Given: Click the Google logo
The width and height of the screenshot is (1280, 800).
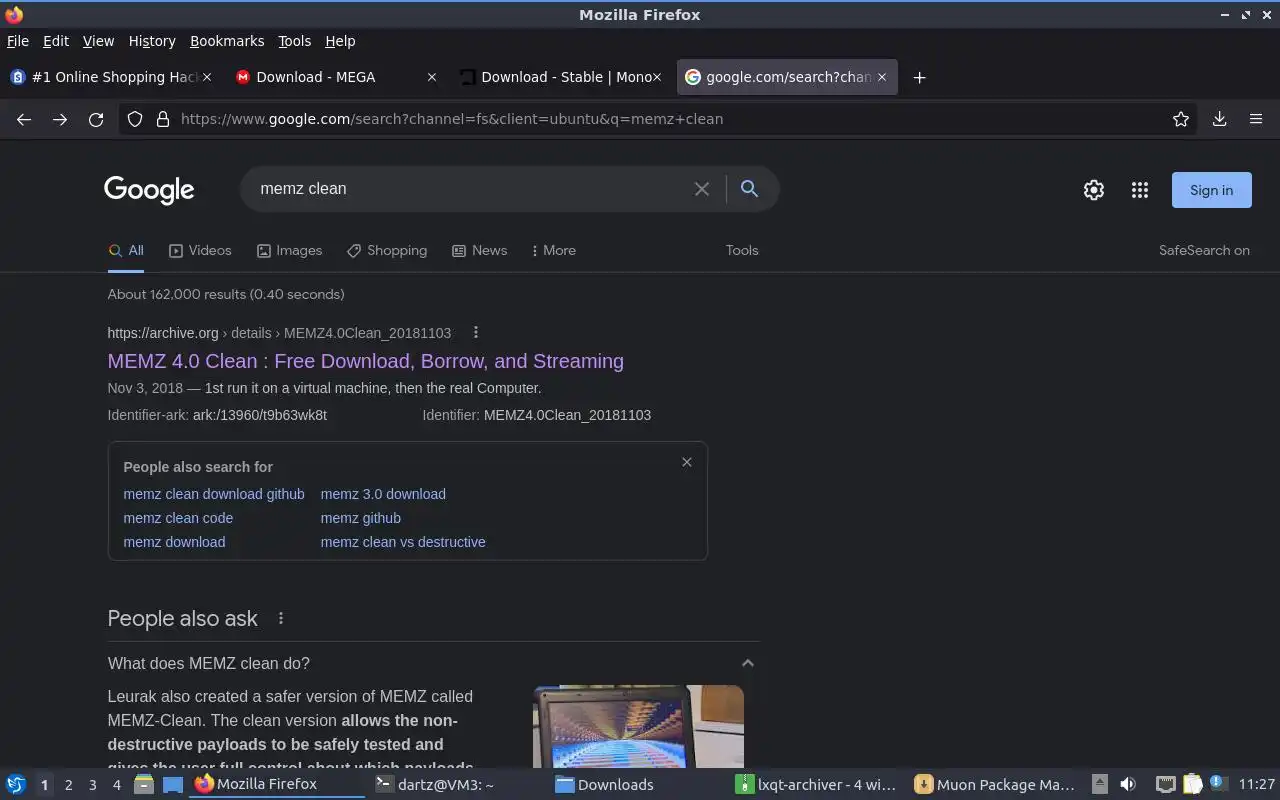Looking at the screenshot, I should [x=149, y=189].
